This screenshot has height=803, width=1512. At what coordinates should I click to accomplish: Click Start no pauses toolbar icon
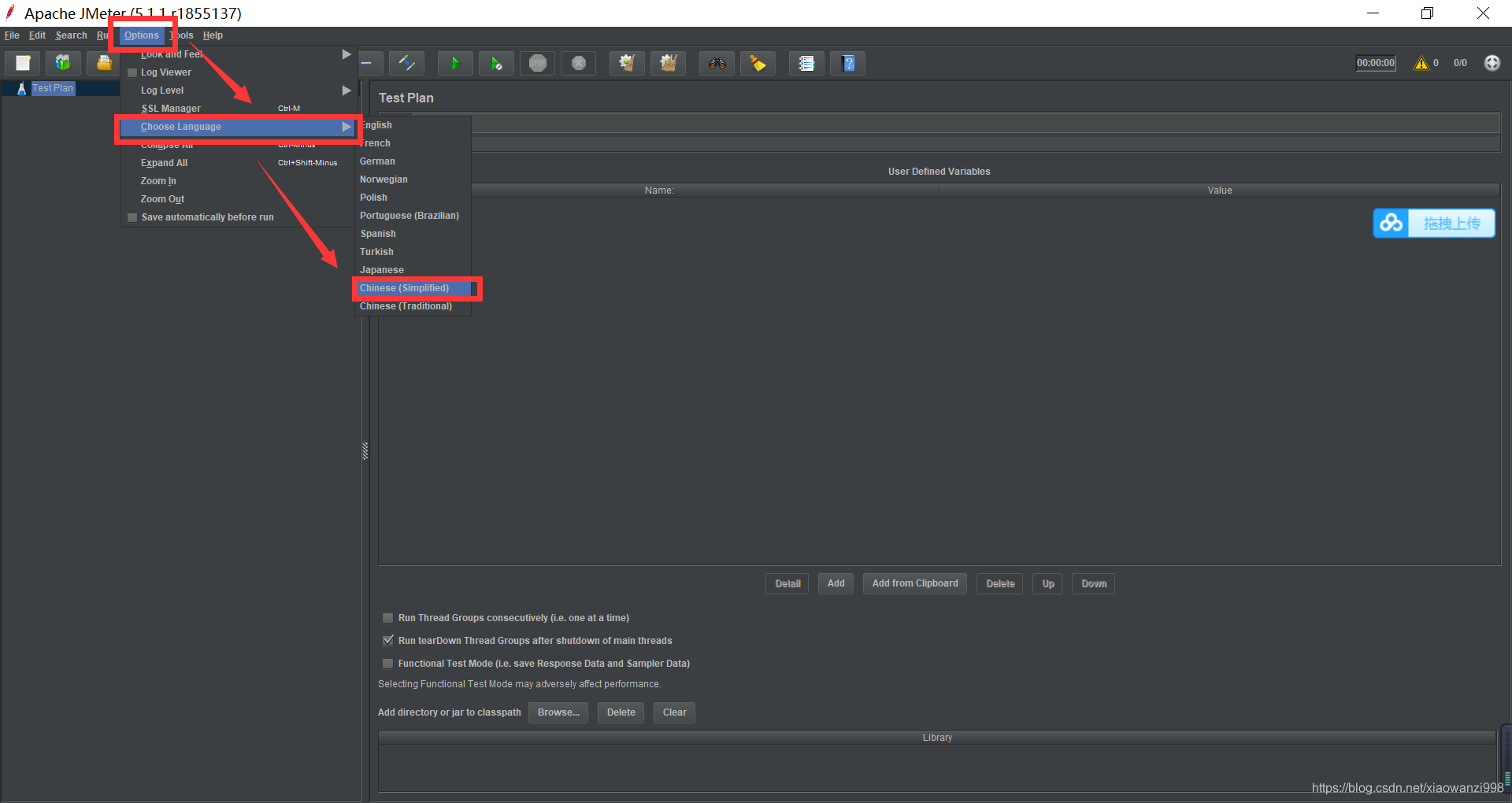tap(496, 63)
